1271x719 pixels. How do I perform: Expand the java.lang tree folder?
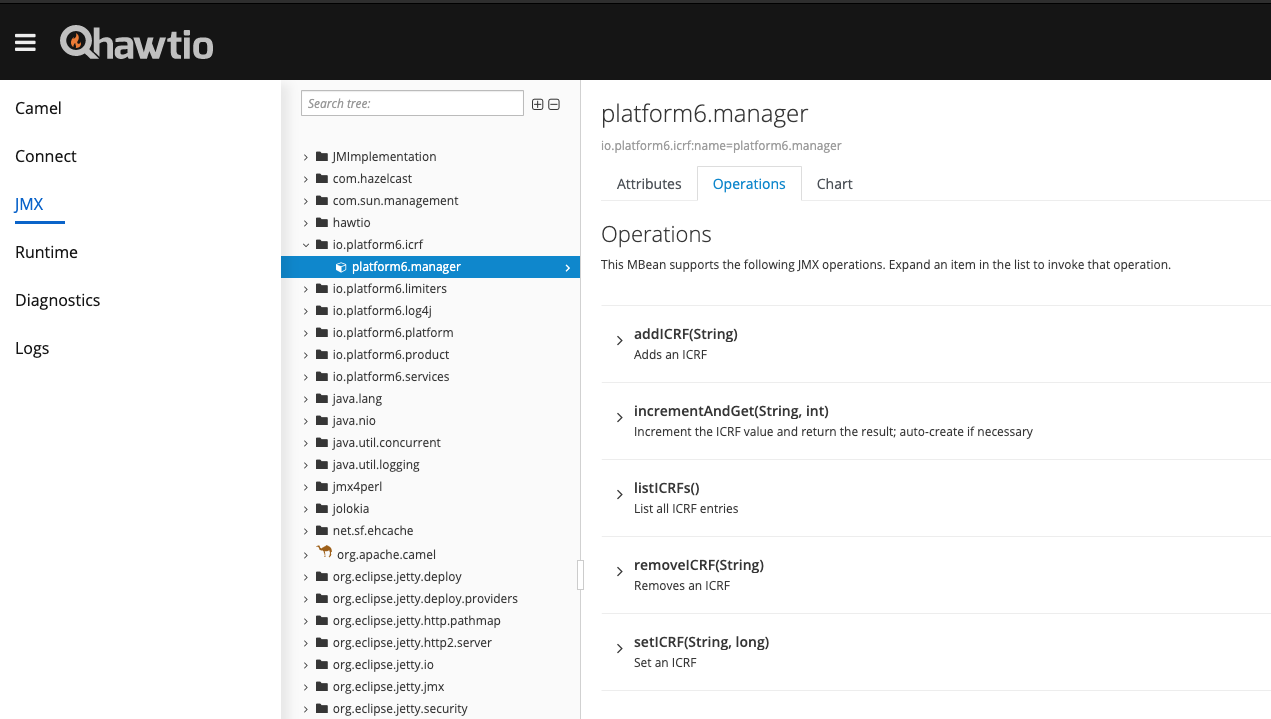click(x=306, y=399)
